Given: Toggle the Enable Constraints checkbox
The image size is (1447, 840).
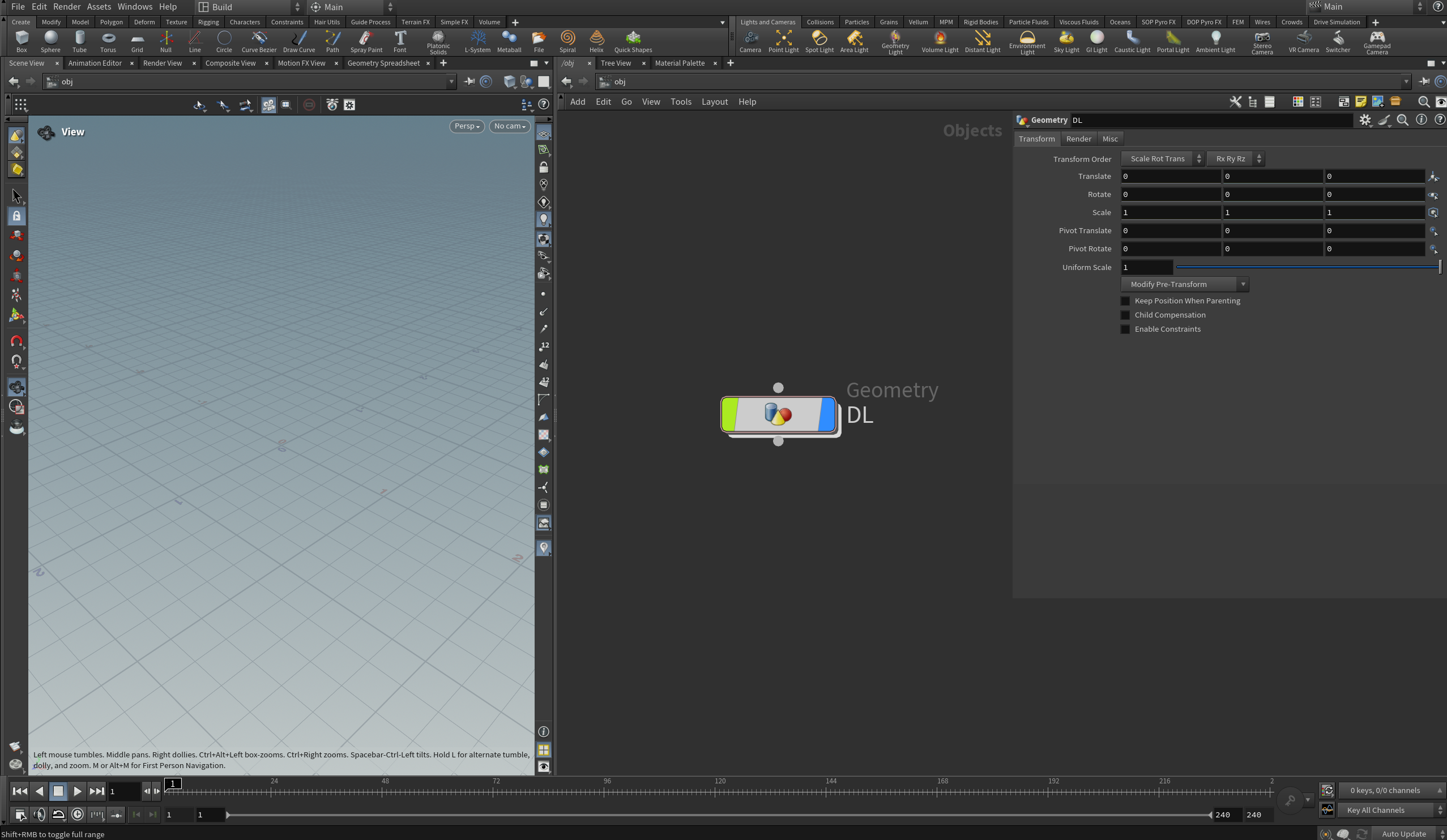Looking at the screenshot, I should [1125, 329].
